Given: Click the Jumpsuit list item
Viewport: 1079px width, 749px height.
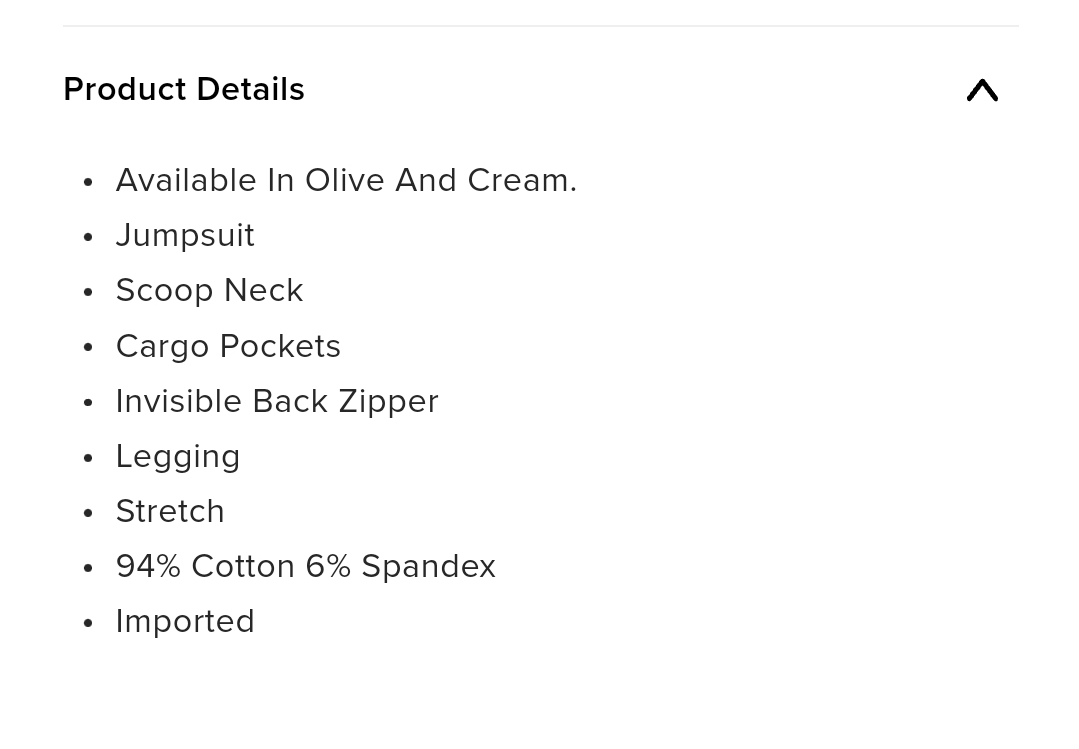Looking at the screenshot, I should click(185, 235).
